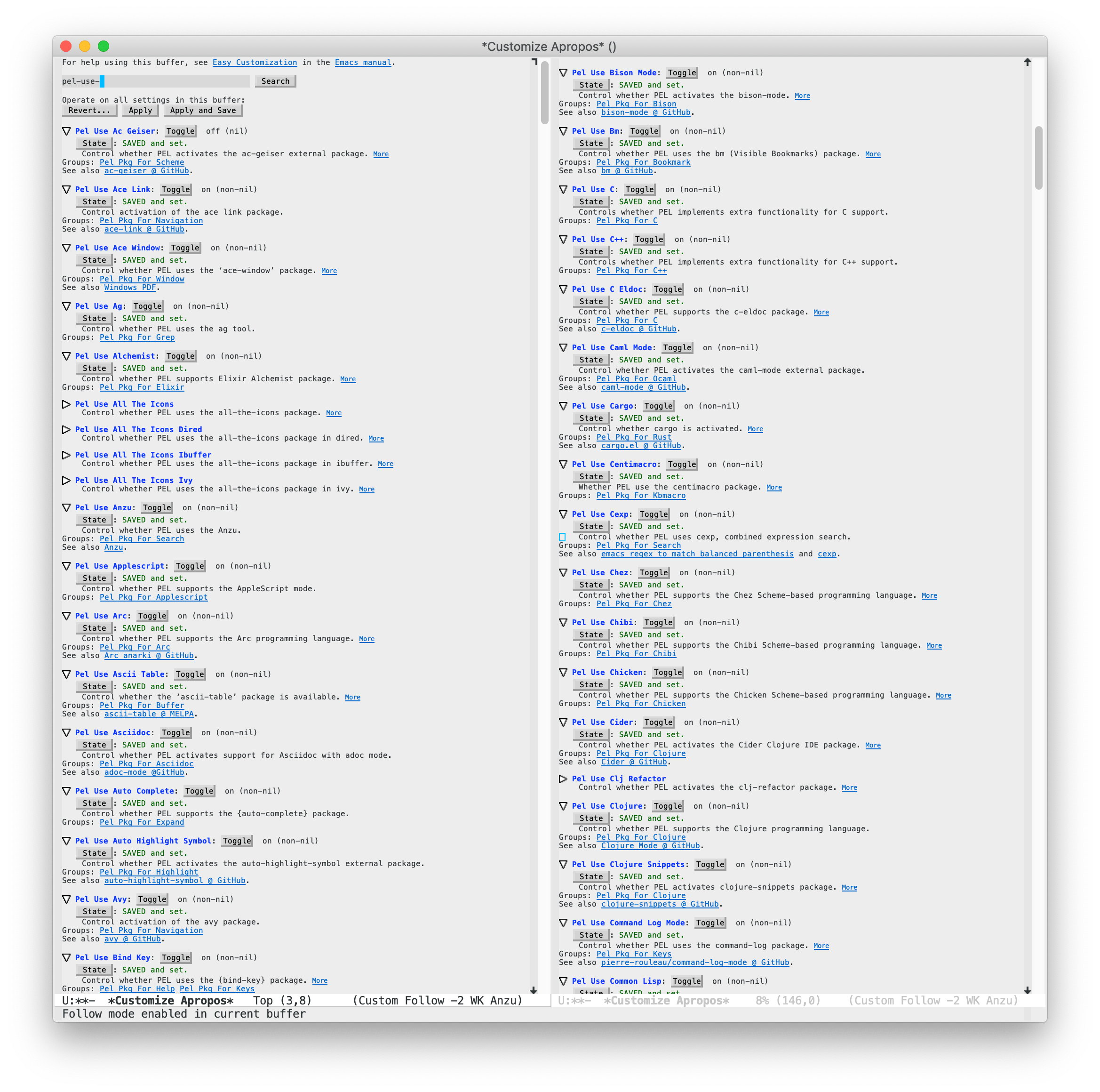Image resolution: width=1100 pixels, height=1092 pixels.
Task: Click scroll-down arrow of left pane
Action: point(534,990)
